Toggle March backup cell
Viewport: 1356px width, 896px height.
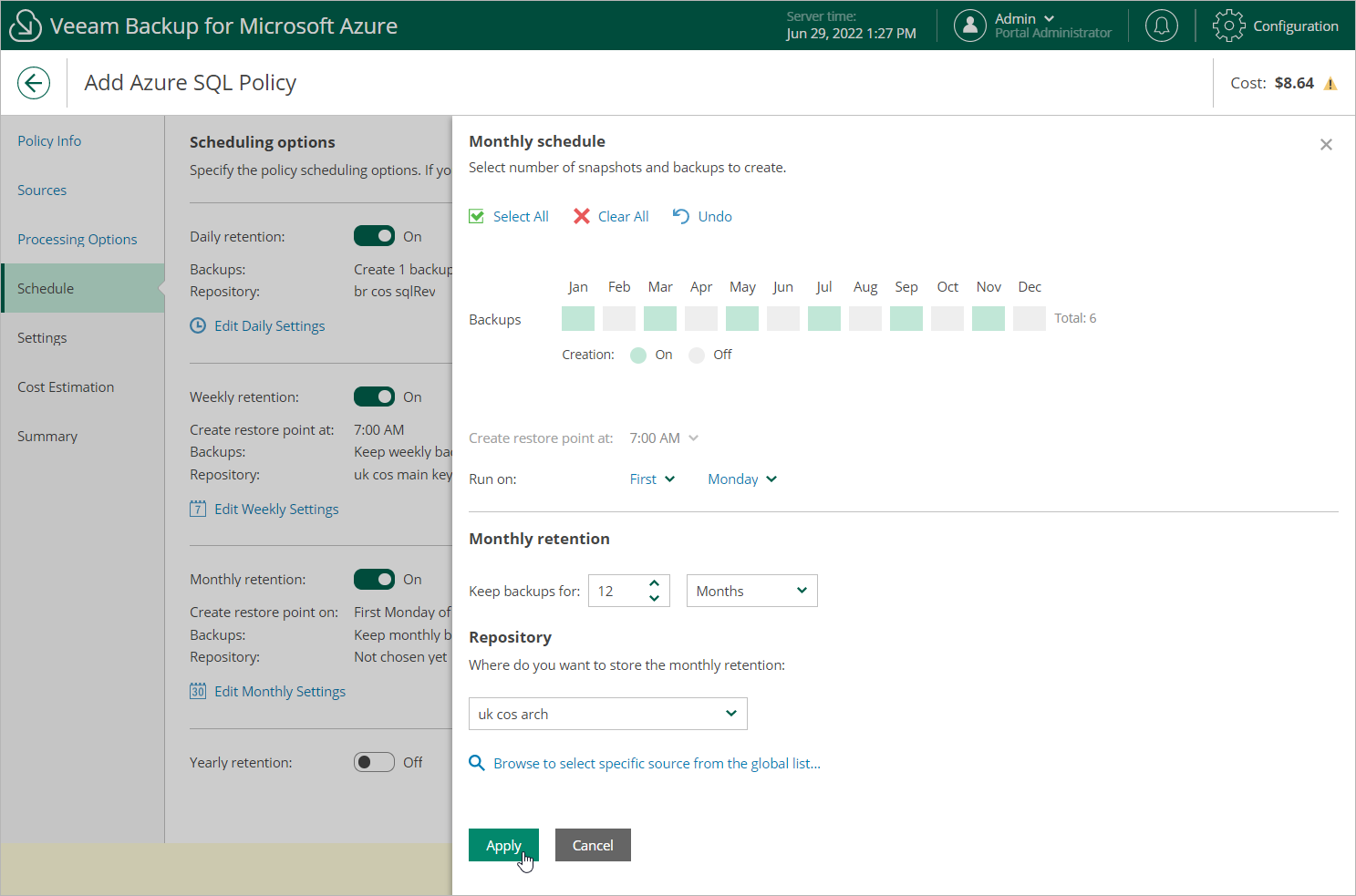coord(660,318)
